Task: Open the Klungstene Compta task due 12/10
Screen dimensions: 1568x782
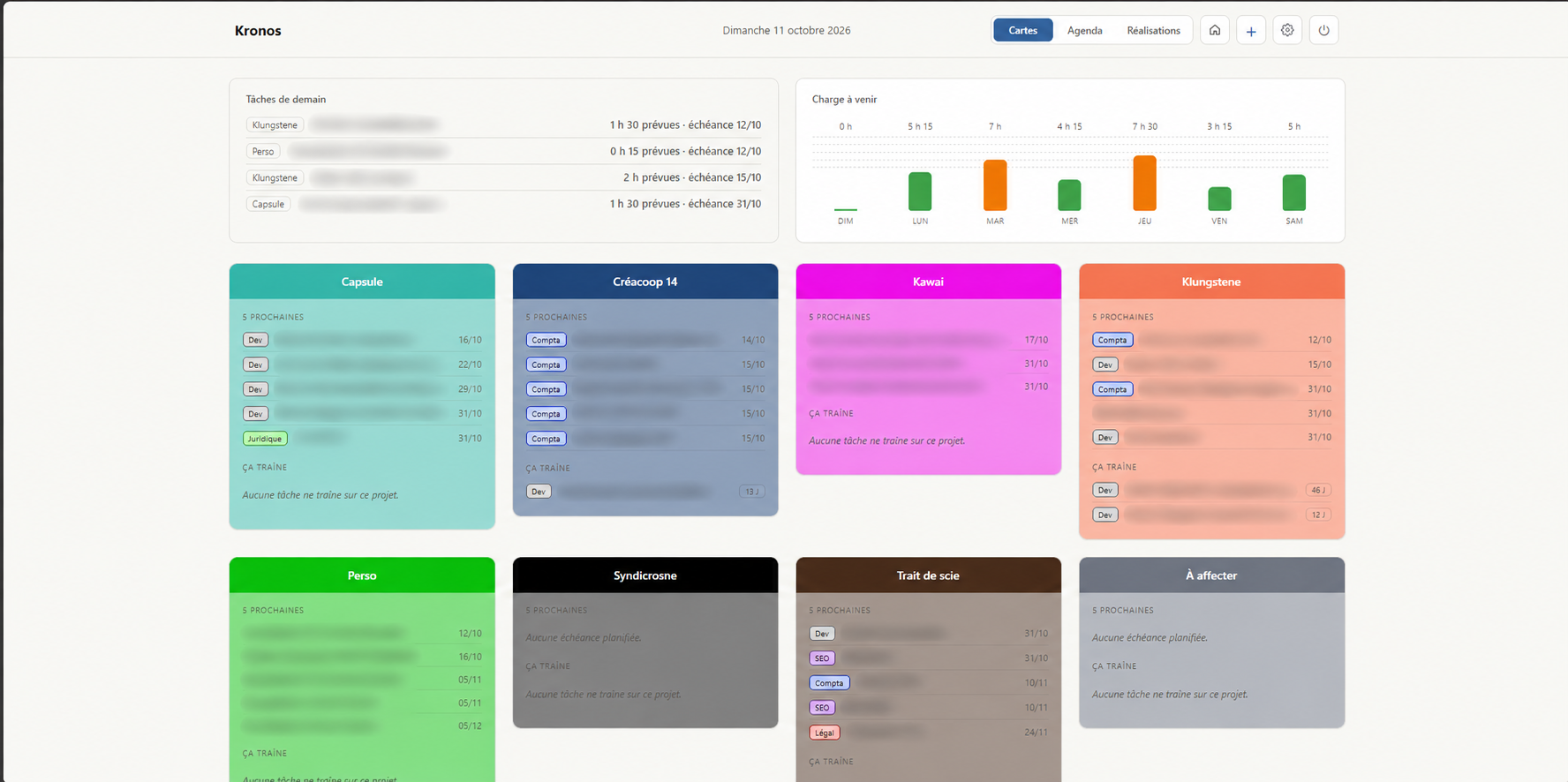Action: [1211, 340]
